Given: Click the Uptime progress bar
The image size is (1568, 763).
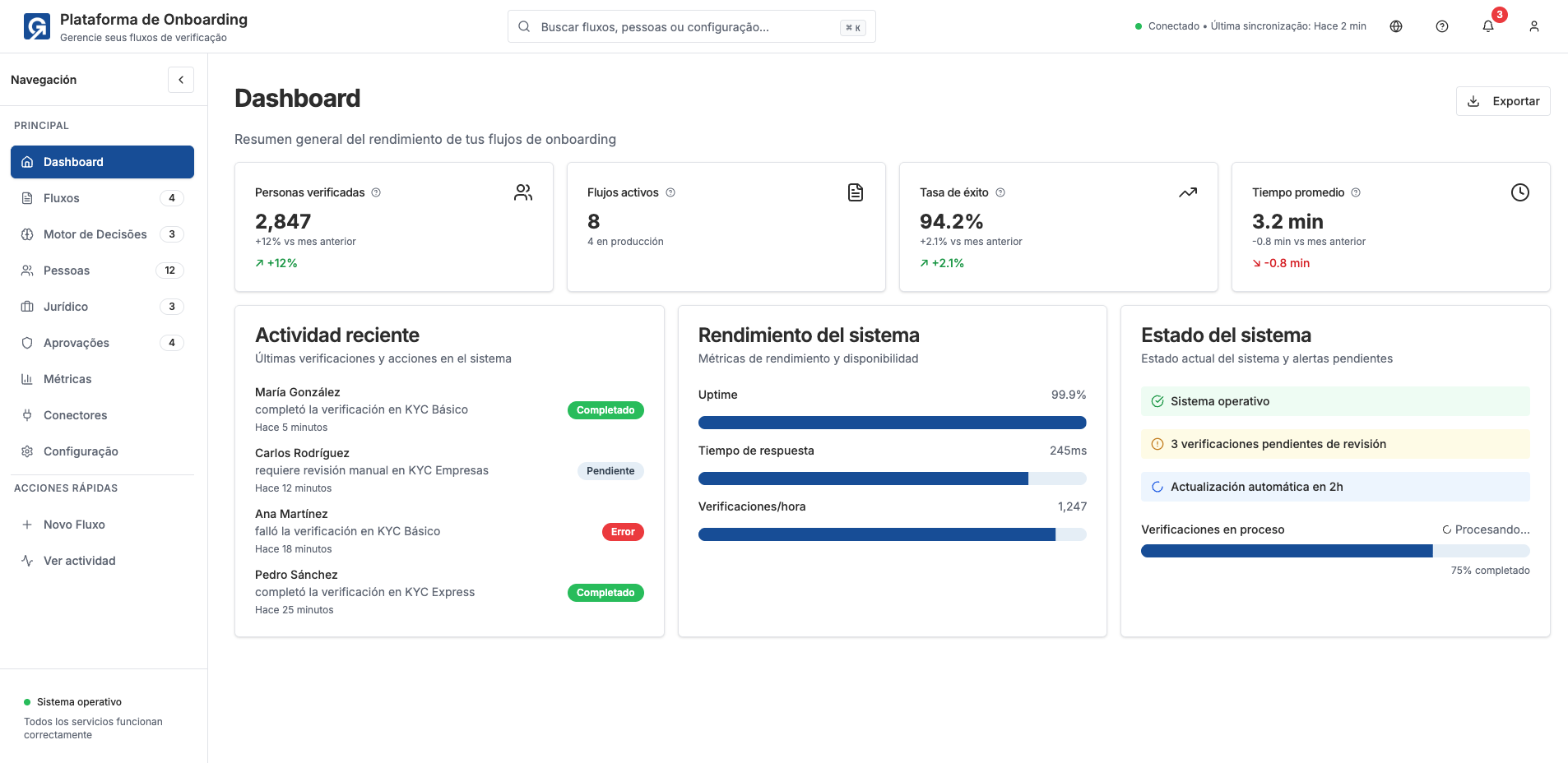Looking at the screenshot, I should tap(892, 423).
